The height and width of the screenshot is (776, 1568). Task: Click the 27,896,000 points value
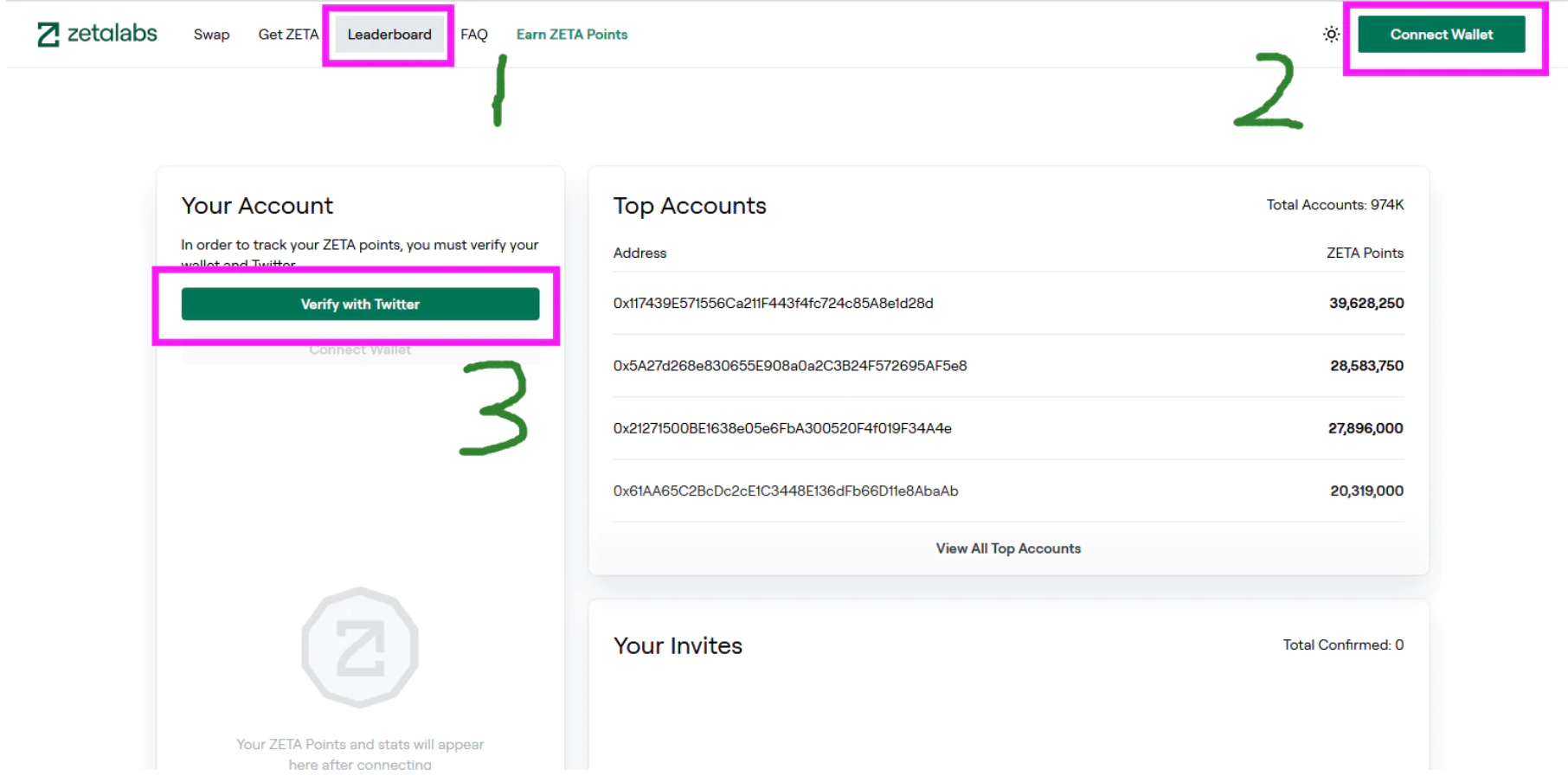(1366, 428)
